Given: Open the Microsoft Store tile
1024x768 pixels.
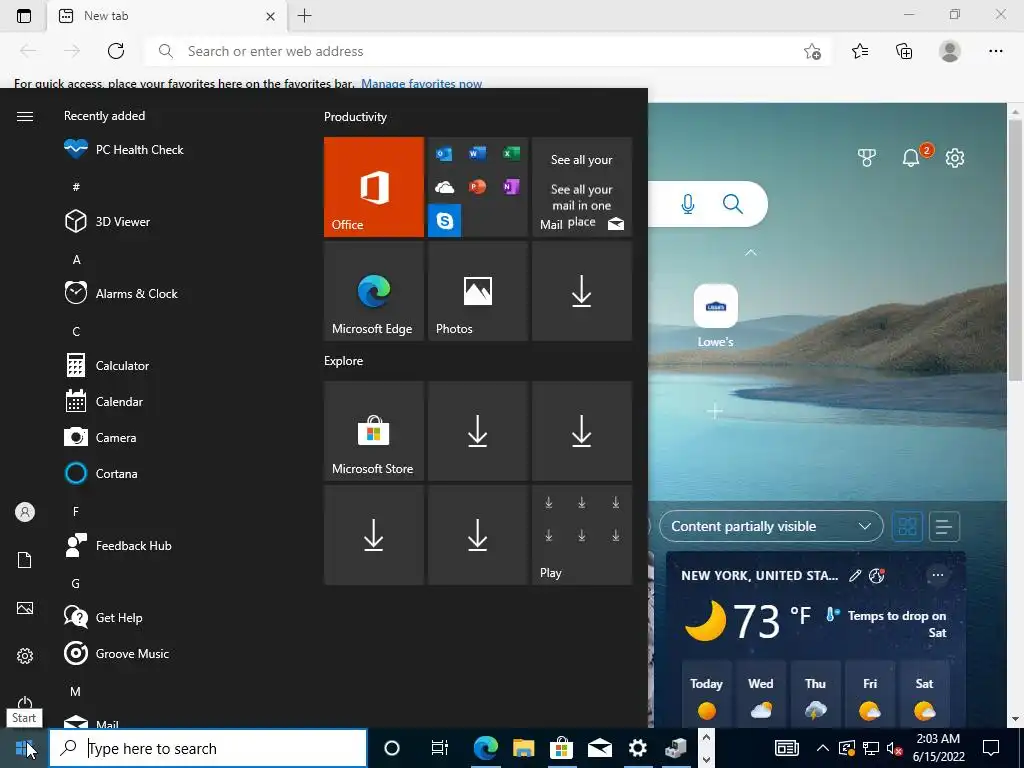Looking at the screenshot, I should 374,431.
